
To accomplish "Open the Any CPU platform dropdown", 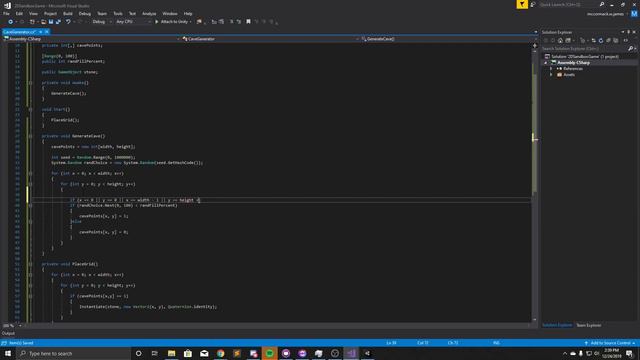I will [x=133, y=22].
